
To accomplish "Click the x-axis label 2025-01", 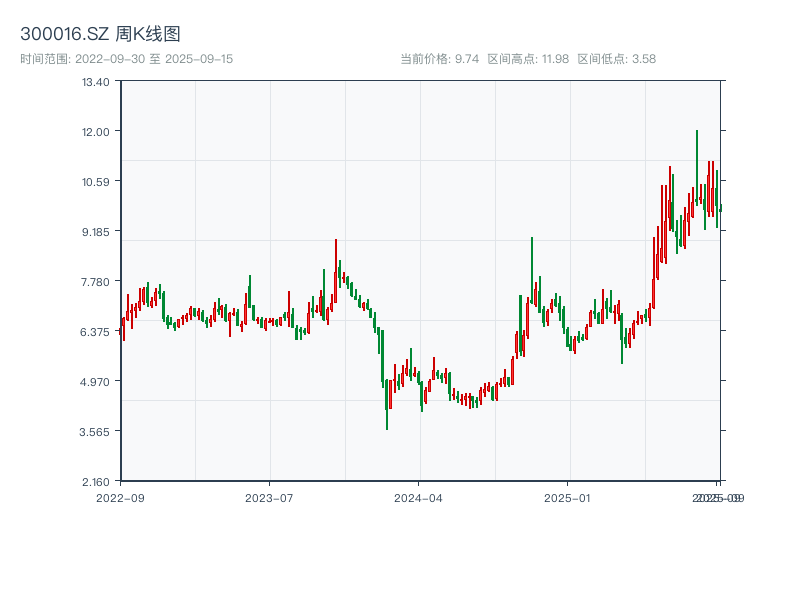I will [x=567, y=498].
